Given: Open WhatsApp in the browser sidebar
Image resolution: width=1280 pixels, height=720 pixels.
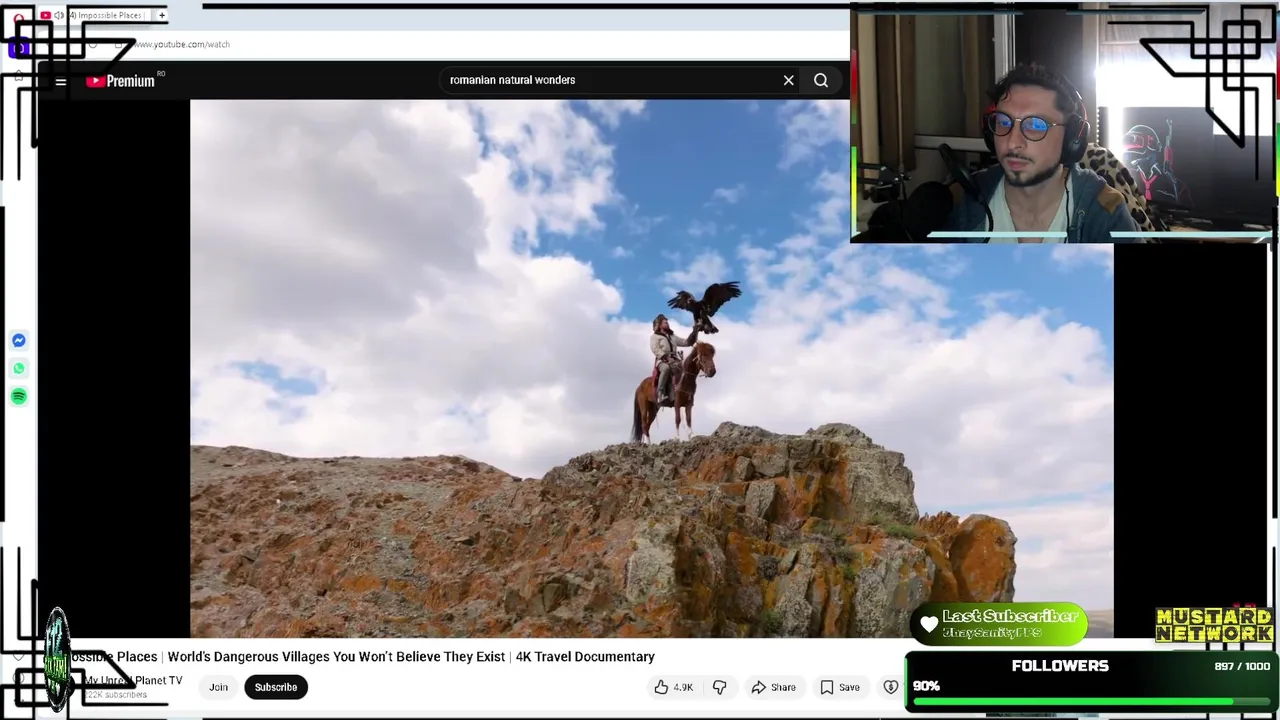Looking at the screenshot, I should tap(19, 369).
